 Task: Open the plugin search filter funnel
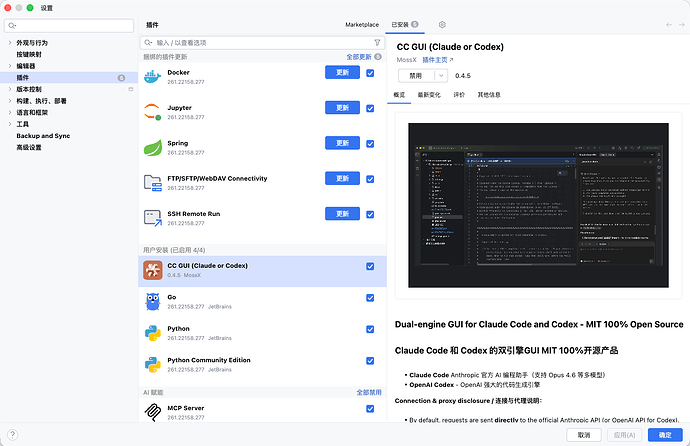[x=377, y=43]
